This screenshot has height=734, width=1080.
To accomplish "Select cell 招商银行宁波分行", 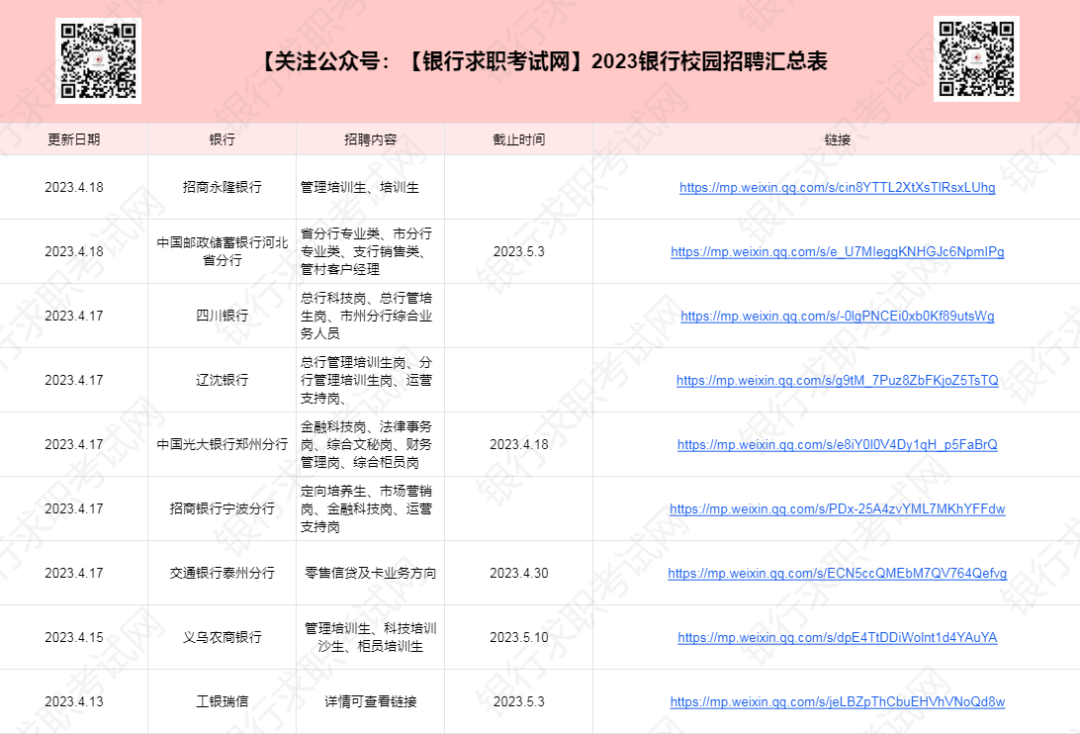I will click(222, 508).
